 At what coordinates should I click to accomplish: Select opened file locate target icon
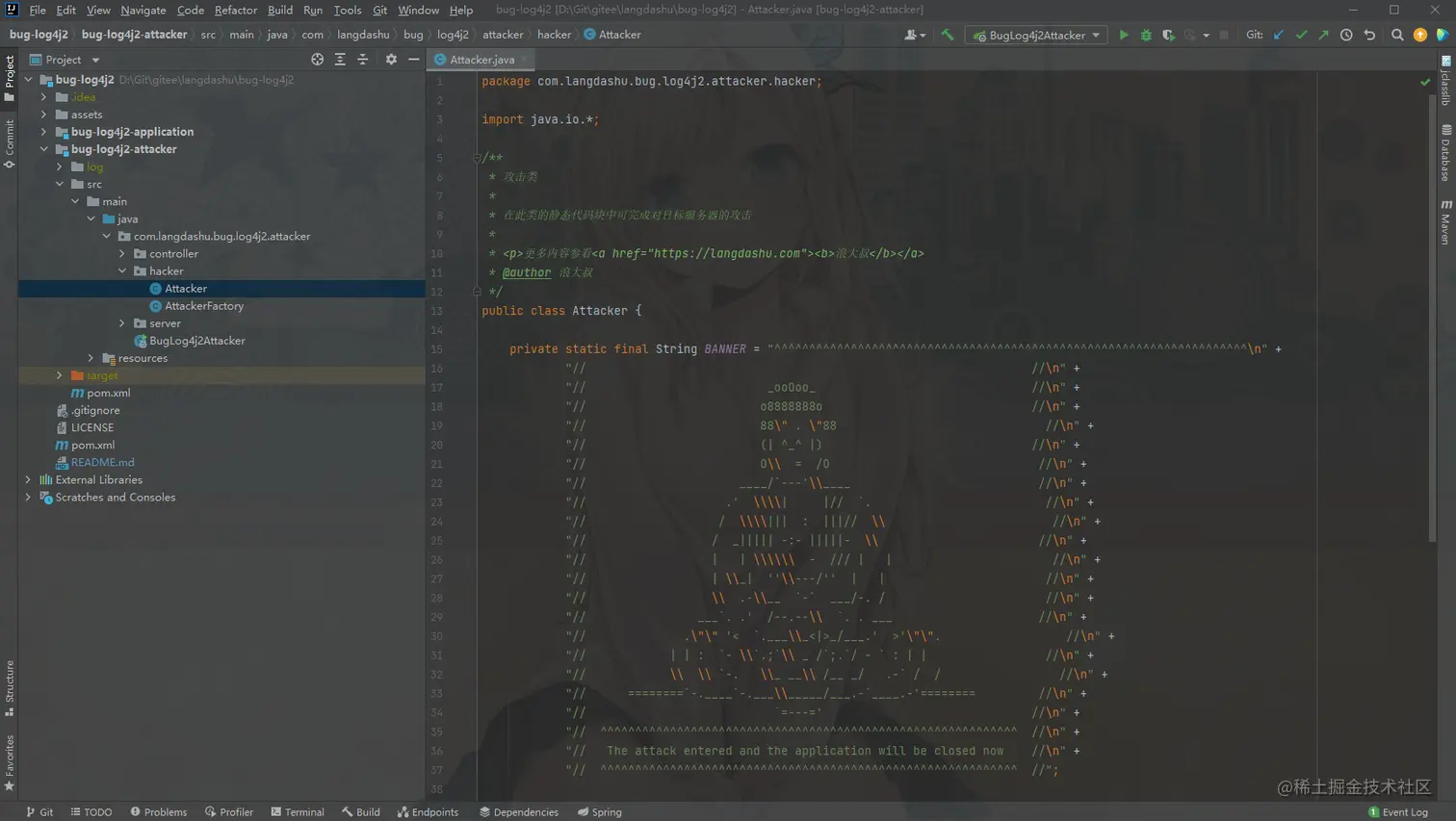point(317,60)
